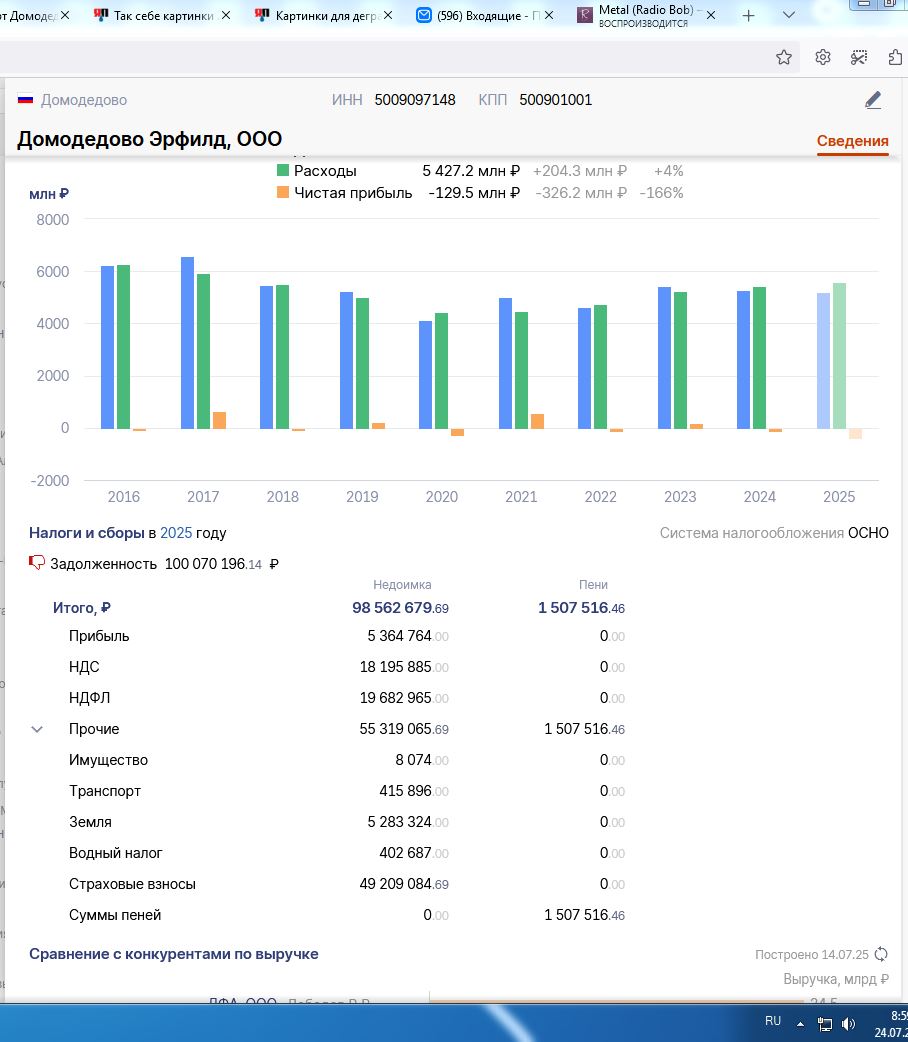This screenshot has height=1042, width=908.
Task: Open a new browser tab with plus button
Action: [748, 15]
